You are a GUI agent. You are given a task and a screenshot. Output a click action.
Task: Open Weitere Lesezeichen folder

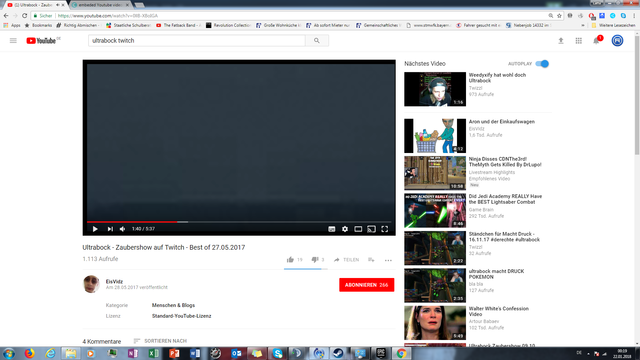point(613,25)
